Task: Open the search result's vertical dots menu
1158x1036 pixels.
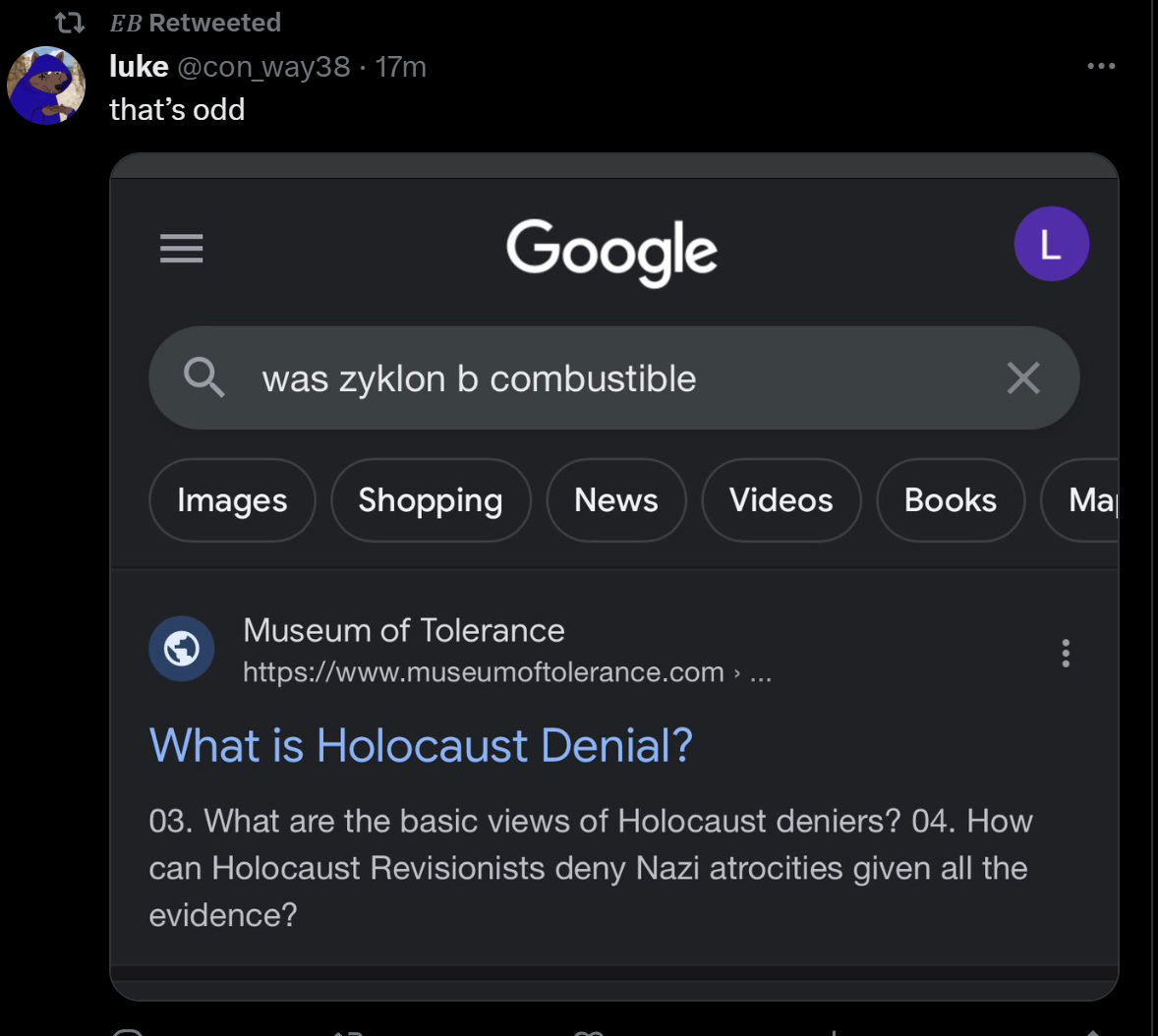Action: (1066, 653)
